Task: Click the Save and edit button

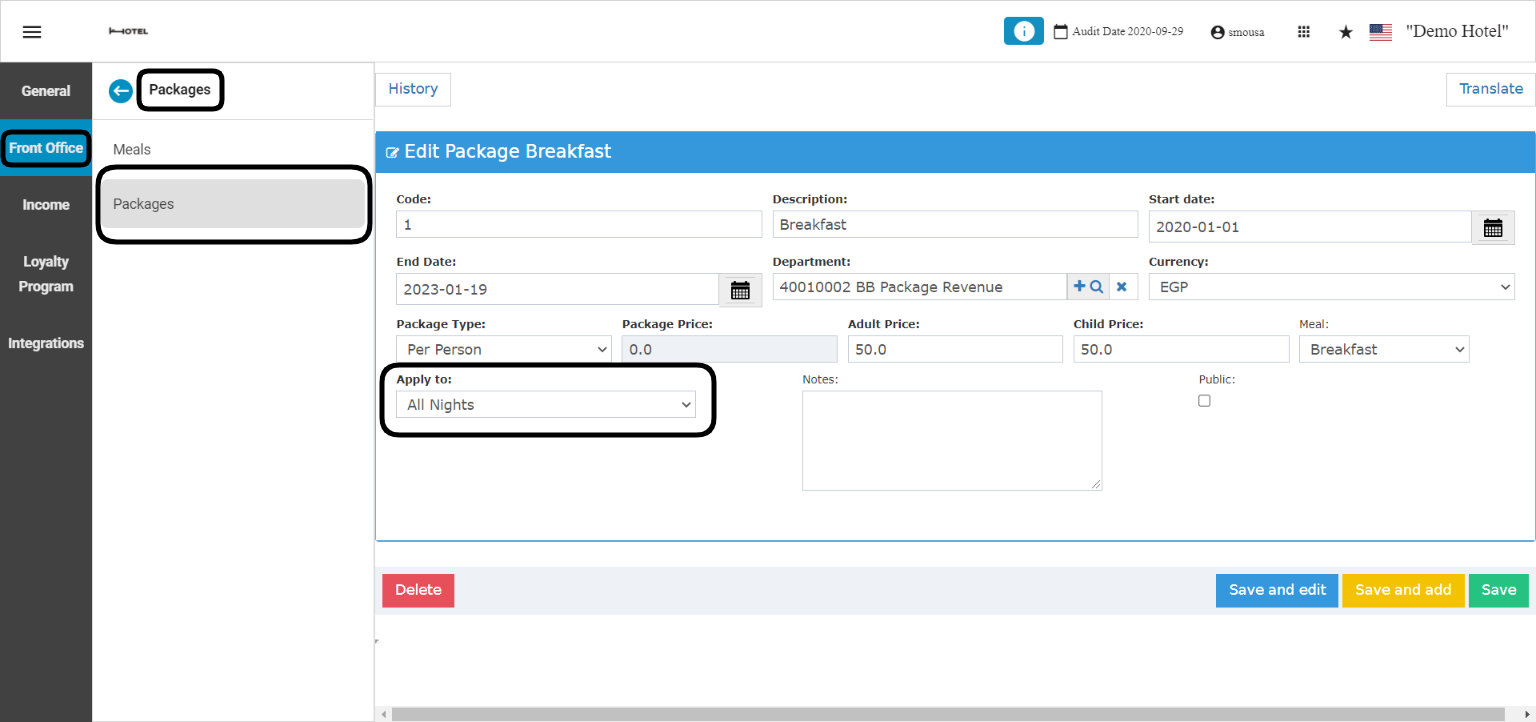Action: (x=1277, y=590)
